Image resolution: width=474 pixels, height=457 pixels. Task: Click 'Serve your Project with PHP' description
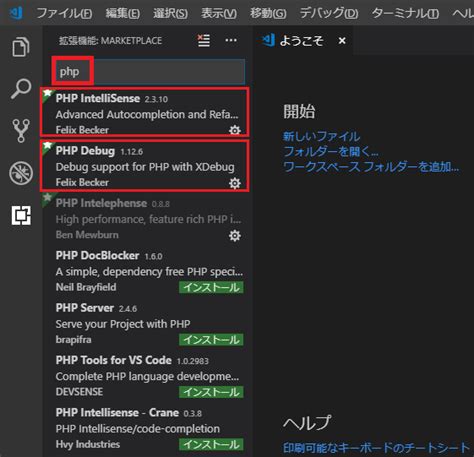pyautogui.click(x=123, y=324)
